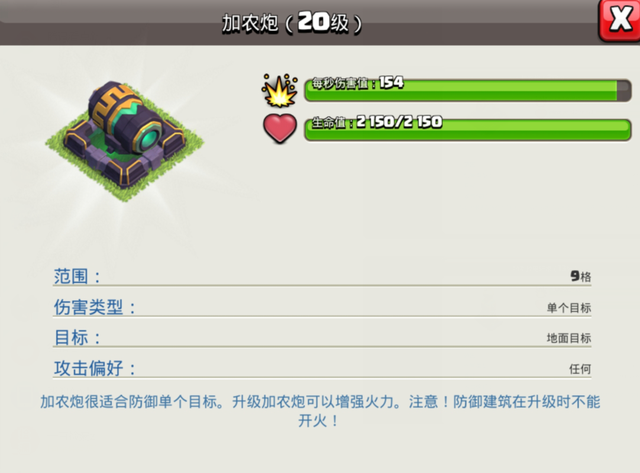Click the blue cannon description paragraph
The image size is (640, 473).
coord(320,411)
